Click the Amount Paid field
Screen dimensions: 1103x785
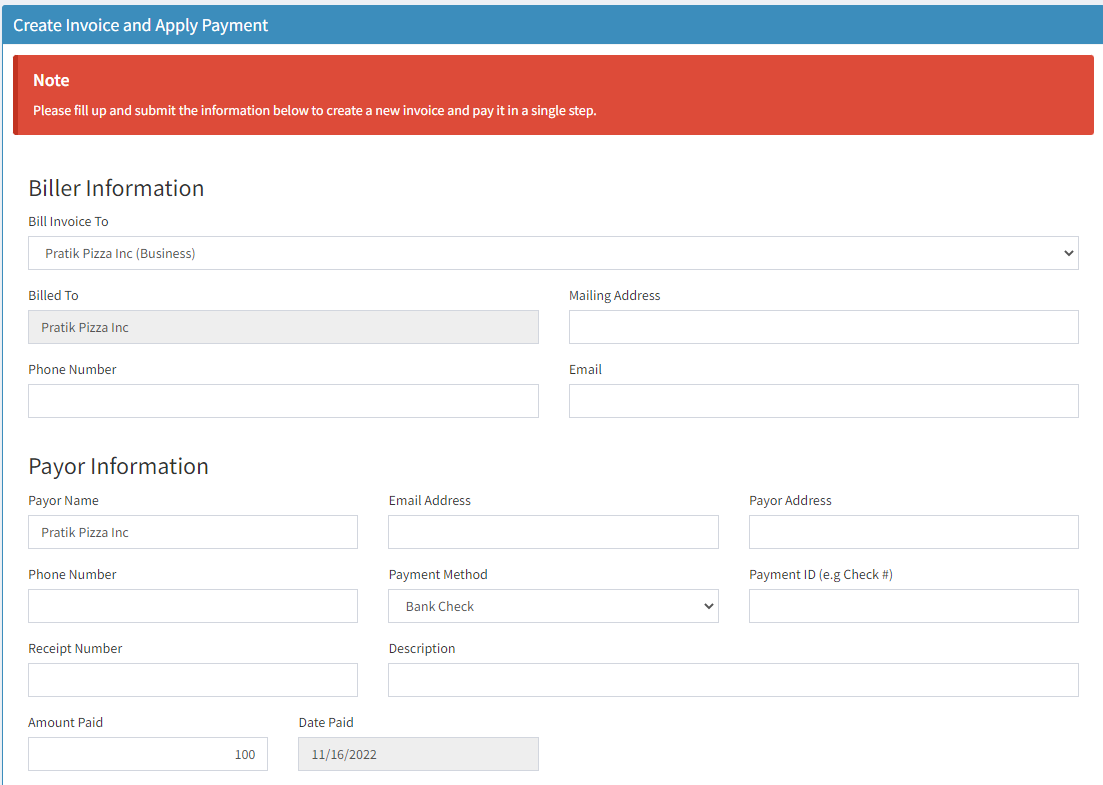[148, 754]
